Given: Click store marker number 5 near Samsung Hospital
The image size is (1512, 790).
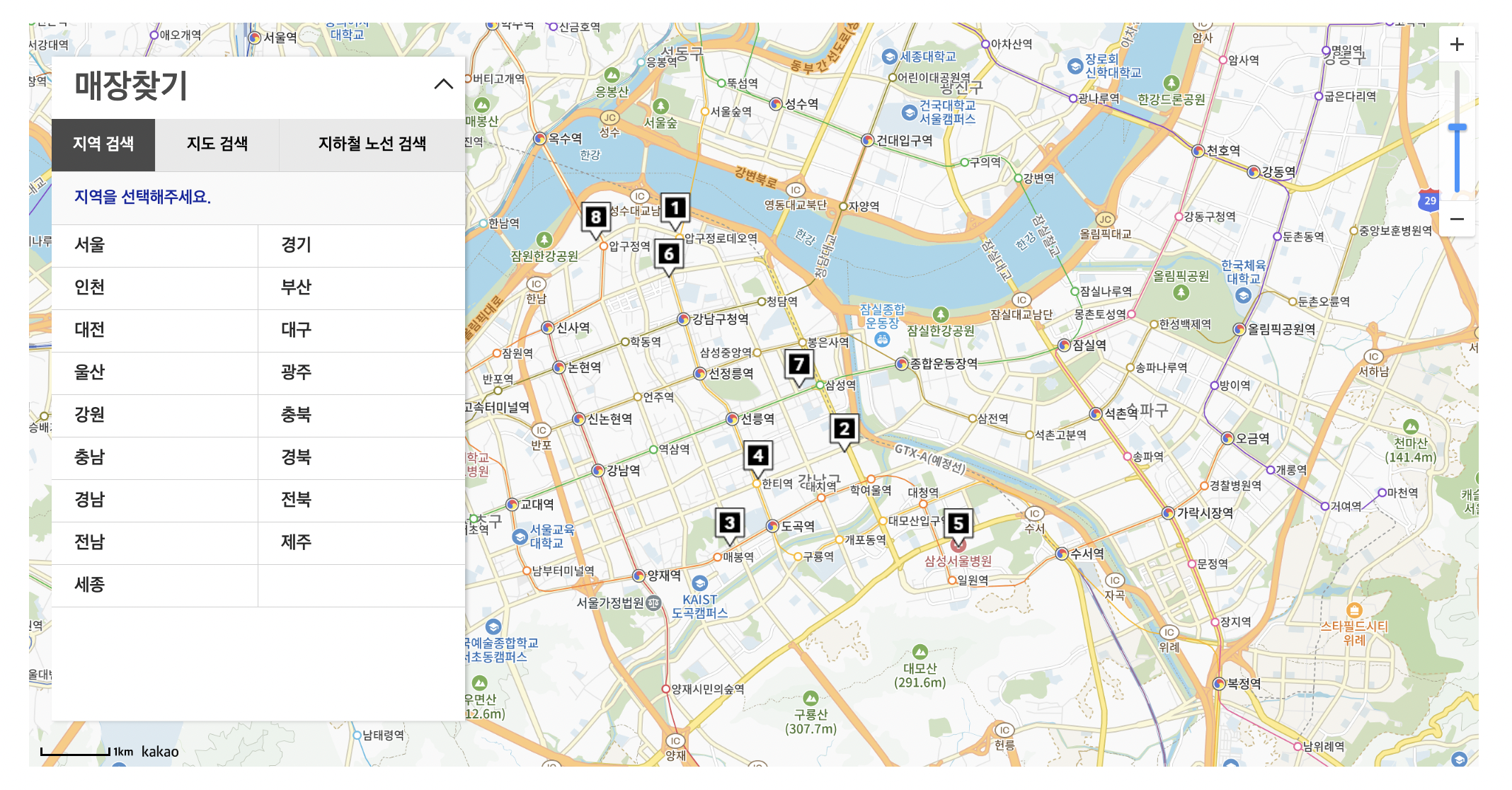Looking at the screenshot, I should tap(958, 524).
